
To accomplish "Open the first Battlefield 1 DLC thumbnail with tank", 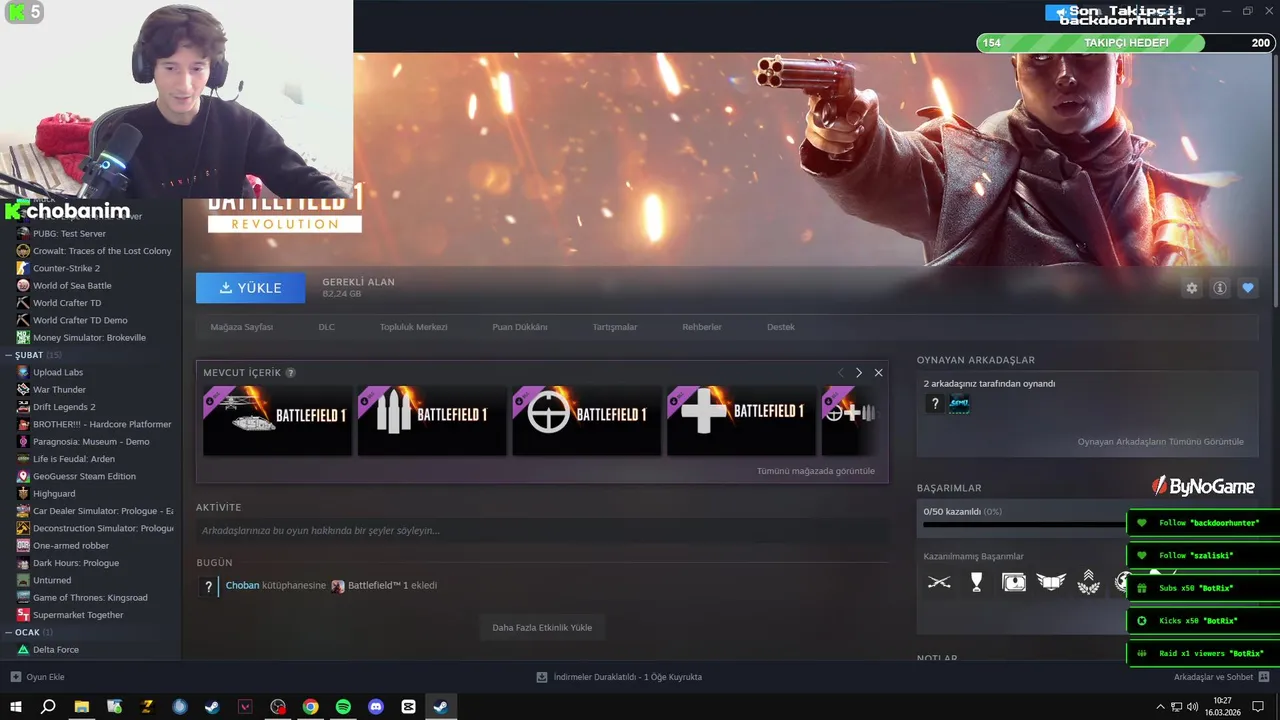I will [277, 420].
